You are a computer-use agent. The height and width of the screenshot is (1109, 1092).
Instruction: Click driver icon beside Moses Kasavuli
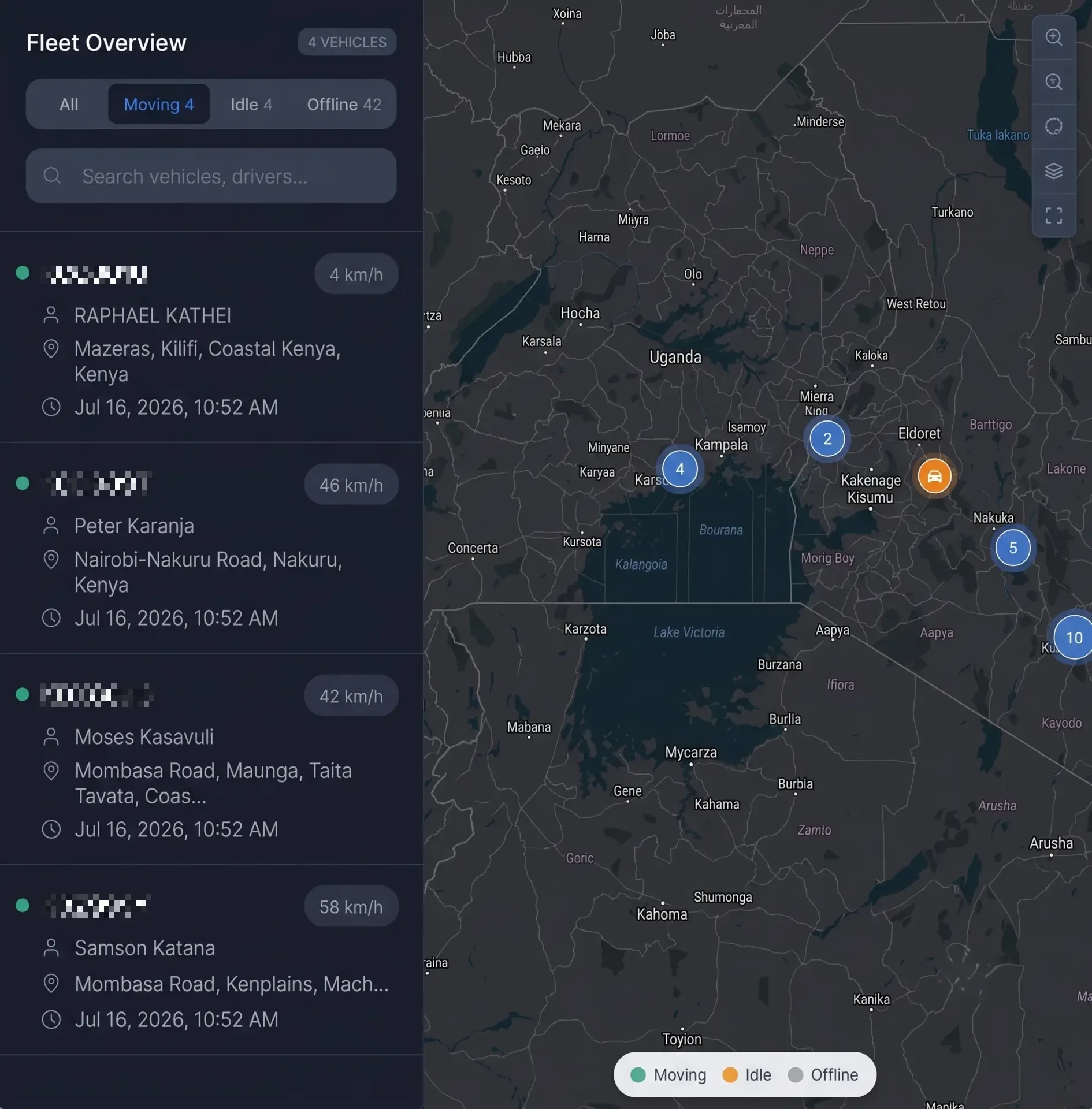tap(51, 736)
